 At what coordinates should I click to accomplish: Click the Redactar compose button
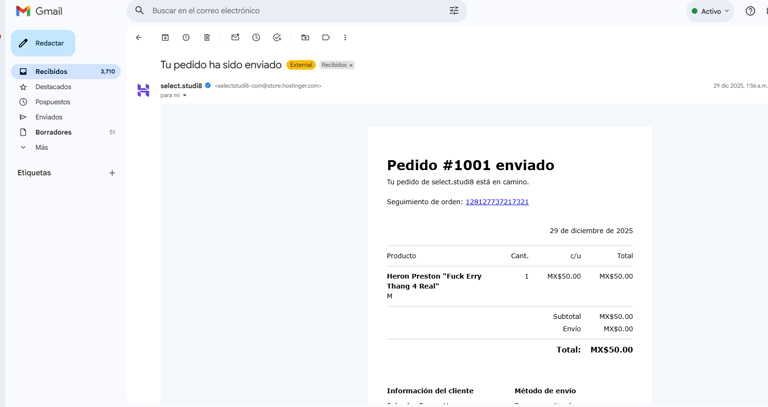click(x=43, y=43)
